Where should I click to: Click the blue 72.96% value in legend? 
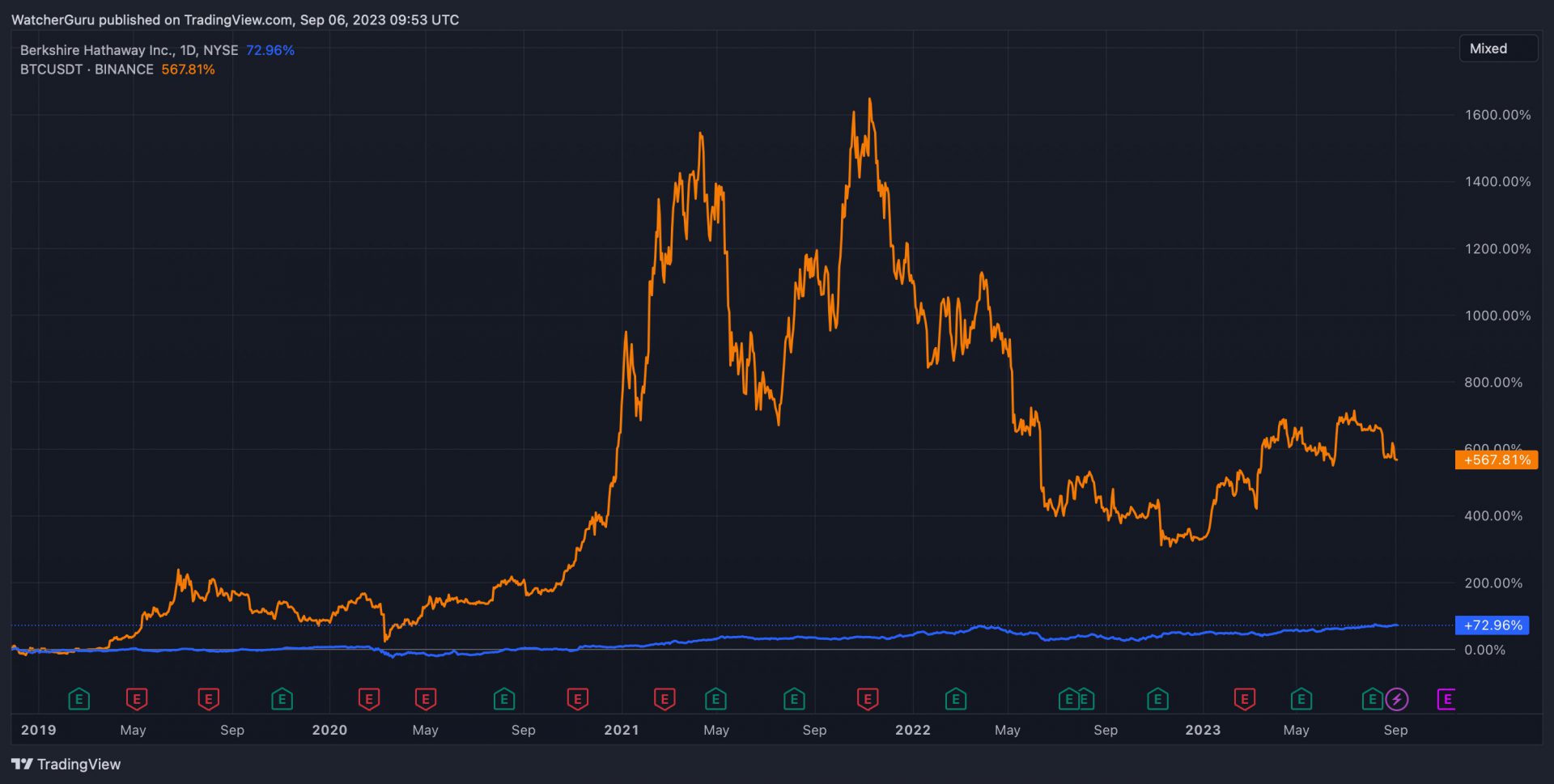(x=270, y=50)
